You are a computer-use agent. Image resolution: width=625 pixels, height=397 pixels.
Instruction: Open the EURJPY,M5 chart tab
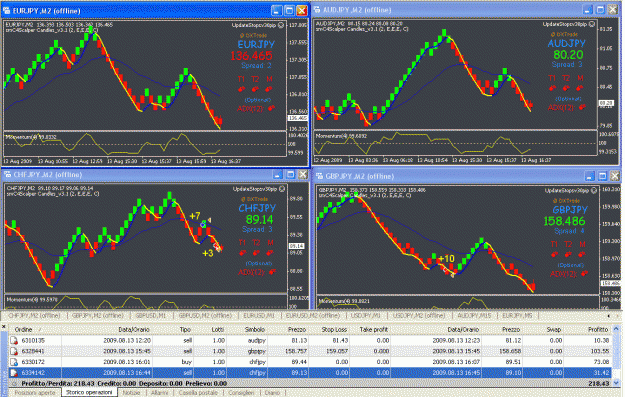click(x=517, y=316)
